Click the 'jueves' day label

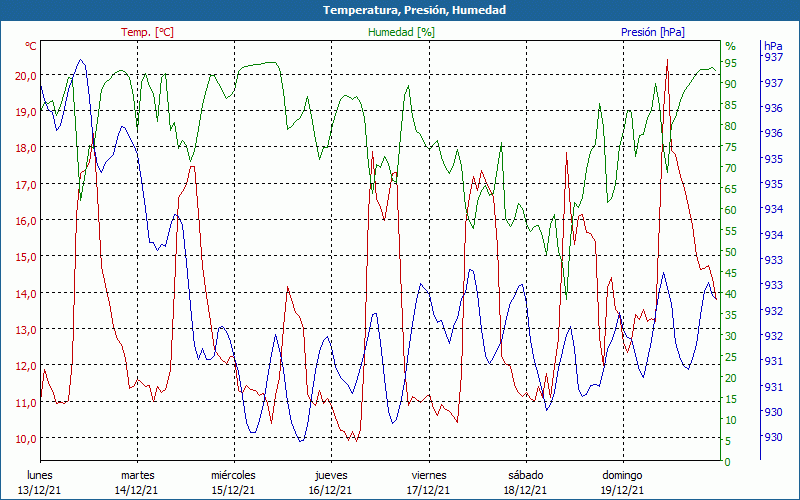tap(331, 476)
